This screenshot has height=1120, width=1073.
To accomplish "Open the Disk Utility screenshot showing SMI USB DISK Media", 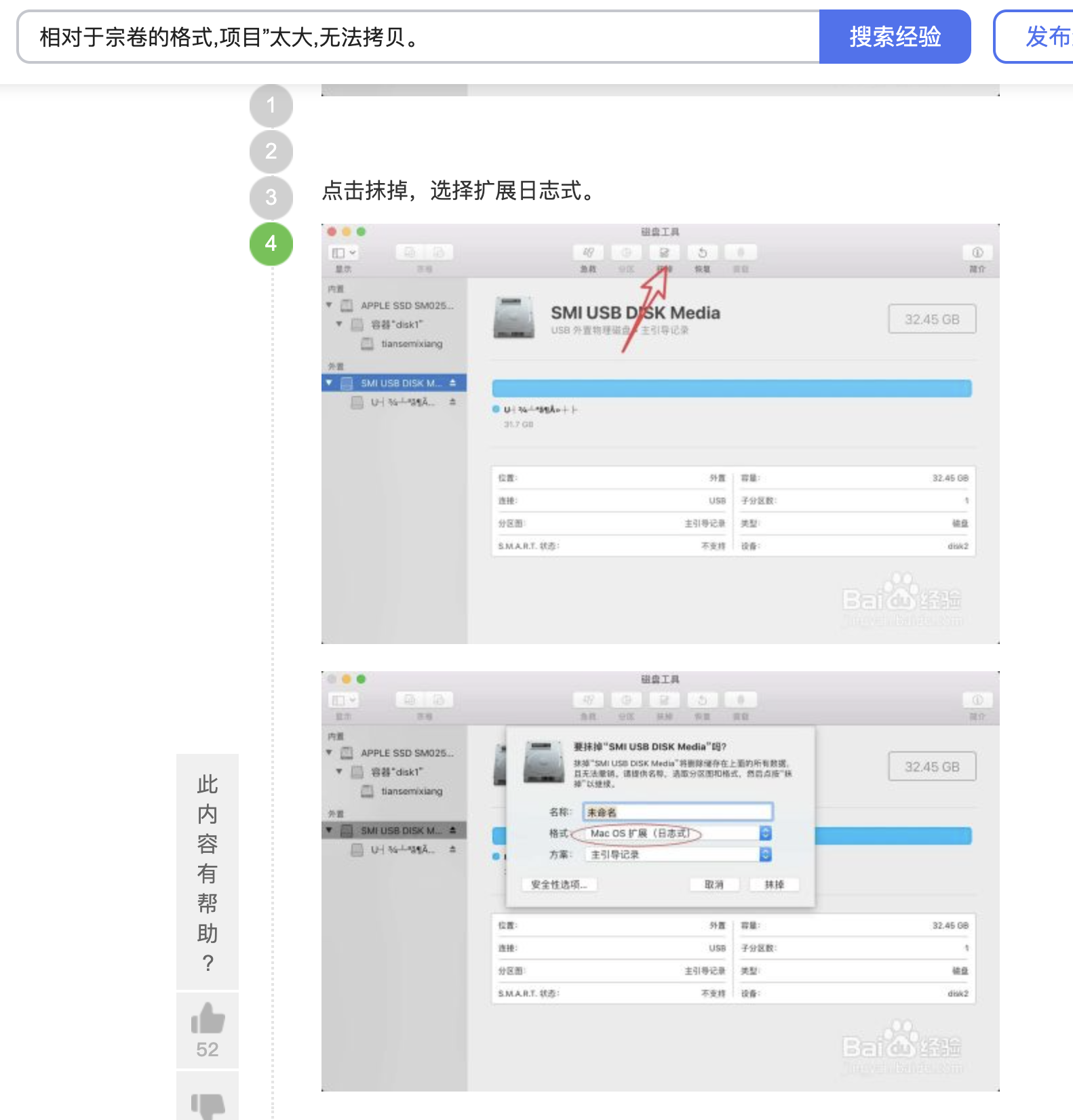I will [x=661, y=434].
